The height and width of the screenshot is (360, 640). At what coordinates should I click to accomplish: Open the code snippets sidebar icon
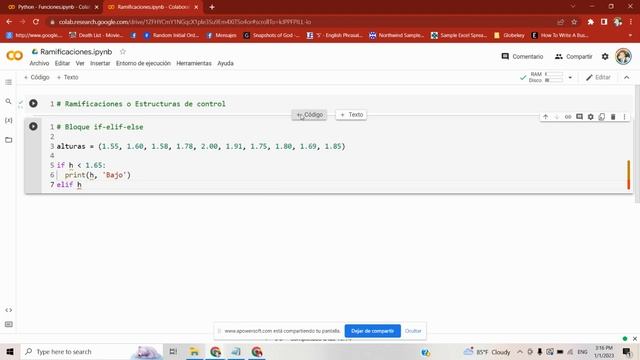pyautogui.click(x=9, y=310)
